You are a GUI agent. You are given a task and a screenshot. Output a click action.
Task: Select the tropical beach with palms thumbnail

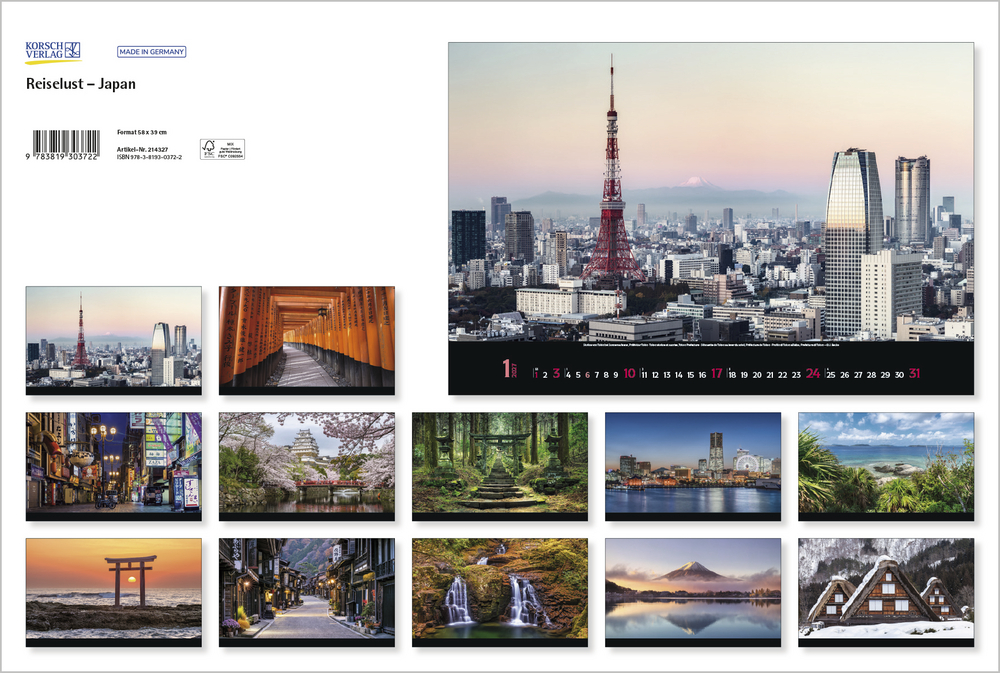coord(886,463)
